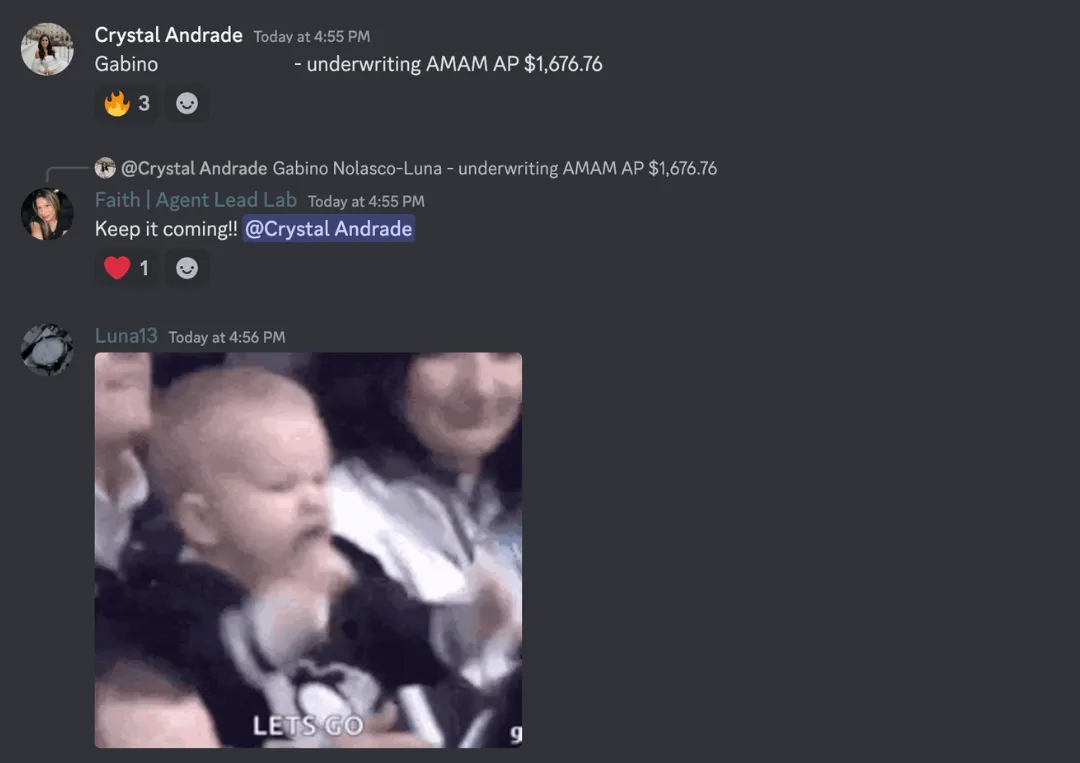Image resolution: width=1080 pixels, height=763 pixels.
Task: Click the tiny avatar in reply preview
Action: (105, 168)
